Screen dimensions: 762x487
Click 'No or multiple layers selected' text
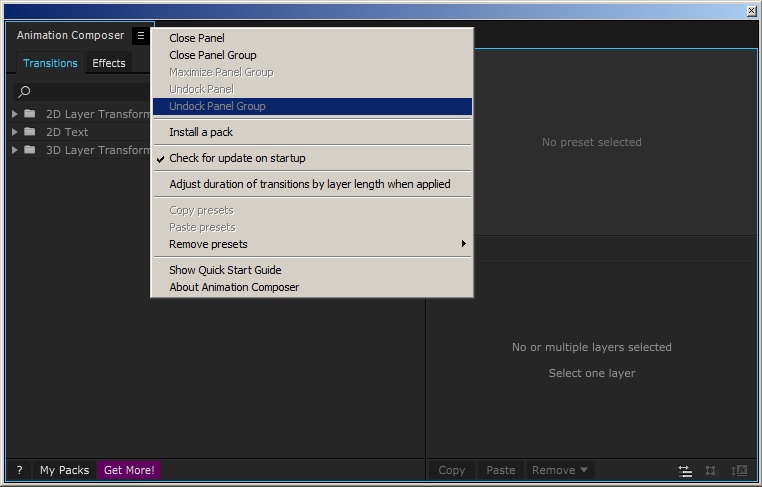(592, 347)
